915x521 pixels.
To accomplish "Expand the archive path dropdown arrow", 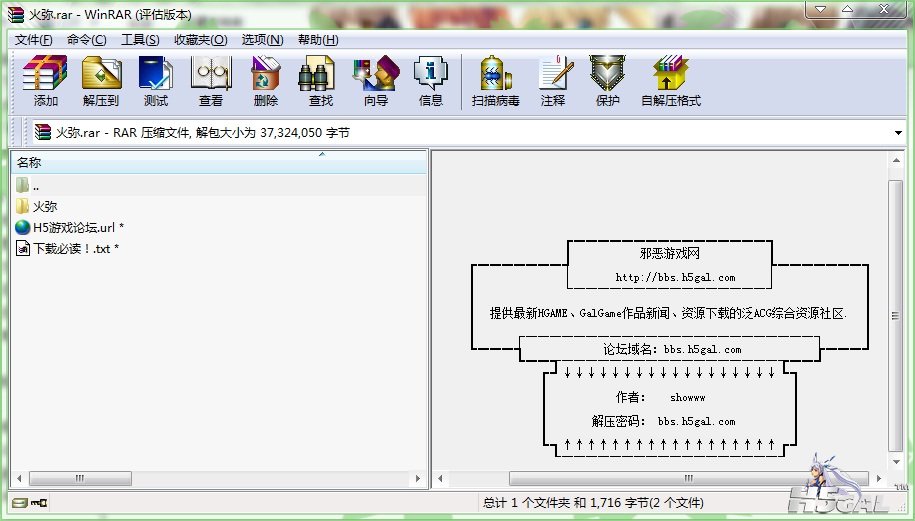I will coord(897,132).
